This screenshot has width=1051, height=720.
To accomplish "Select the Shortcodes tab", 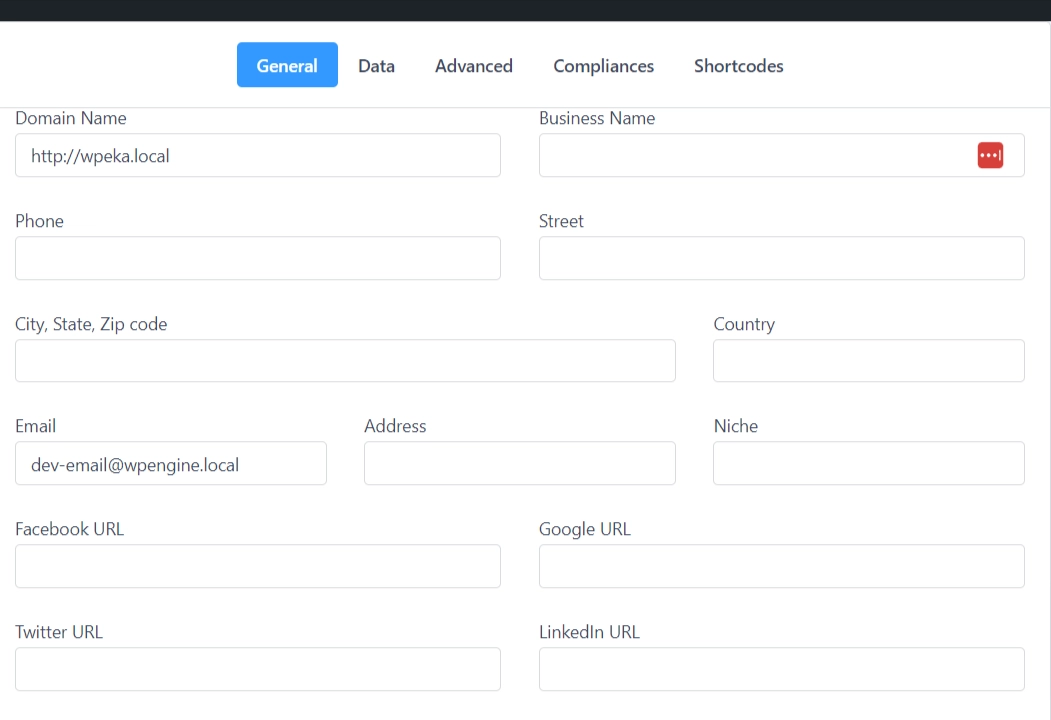I will click(x=738, y=66).
